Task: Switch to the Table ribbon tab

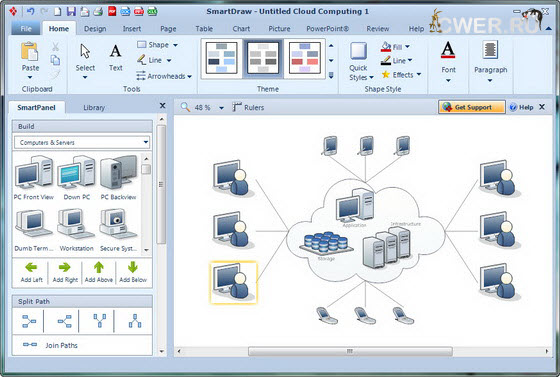Action: (x=204, y=29)
